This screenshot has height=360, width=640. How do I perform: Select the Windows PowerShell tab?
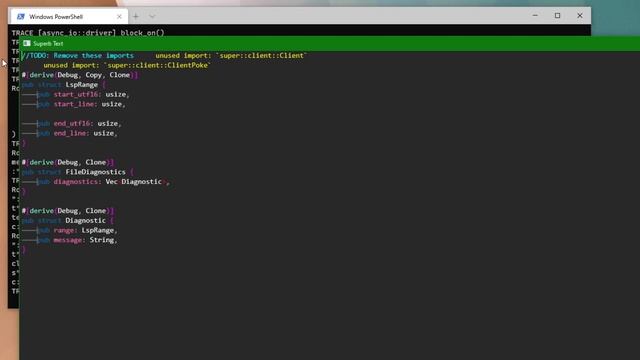(69, 17)
